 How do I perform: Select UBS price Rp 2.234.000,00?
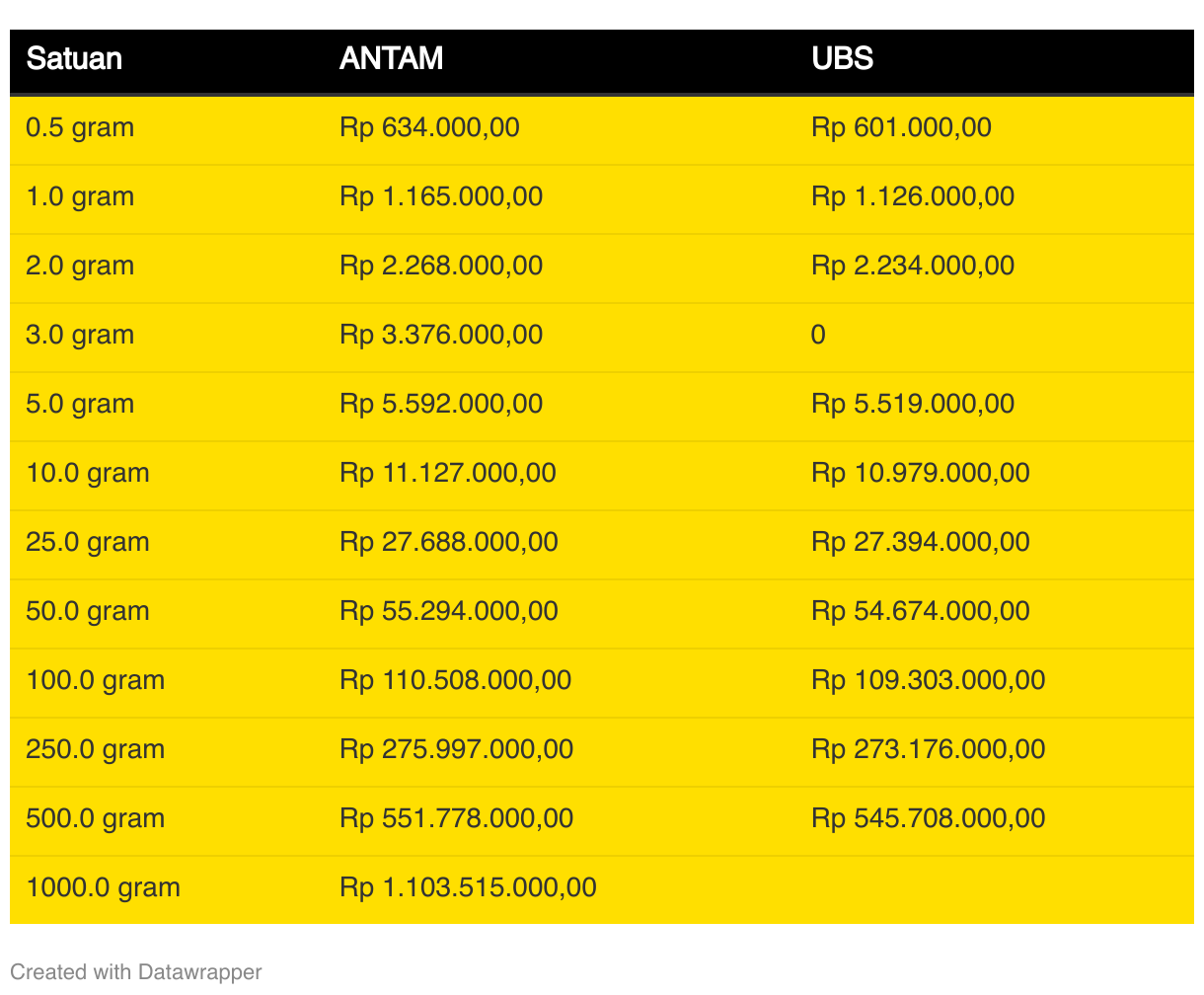pos(913,267)
